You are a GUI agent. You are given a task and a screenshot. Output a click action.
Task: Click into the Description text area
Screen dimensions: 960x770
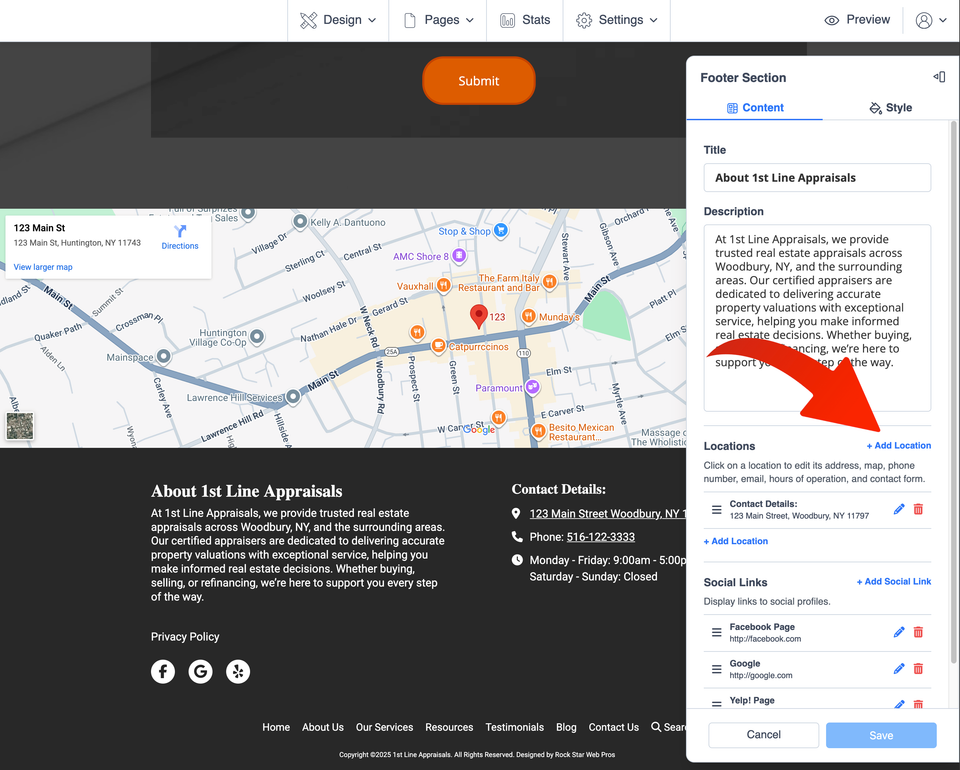pos(817,318)
